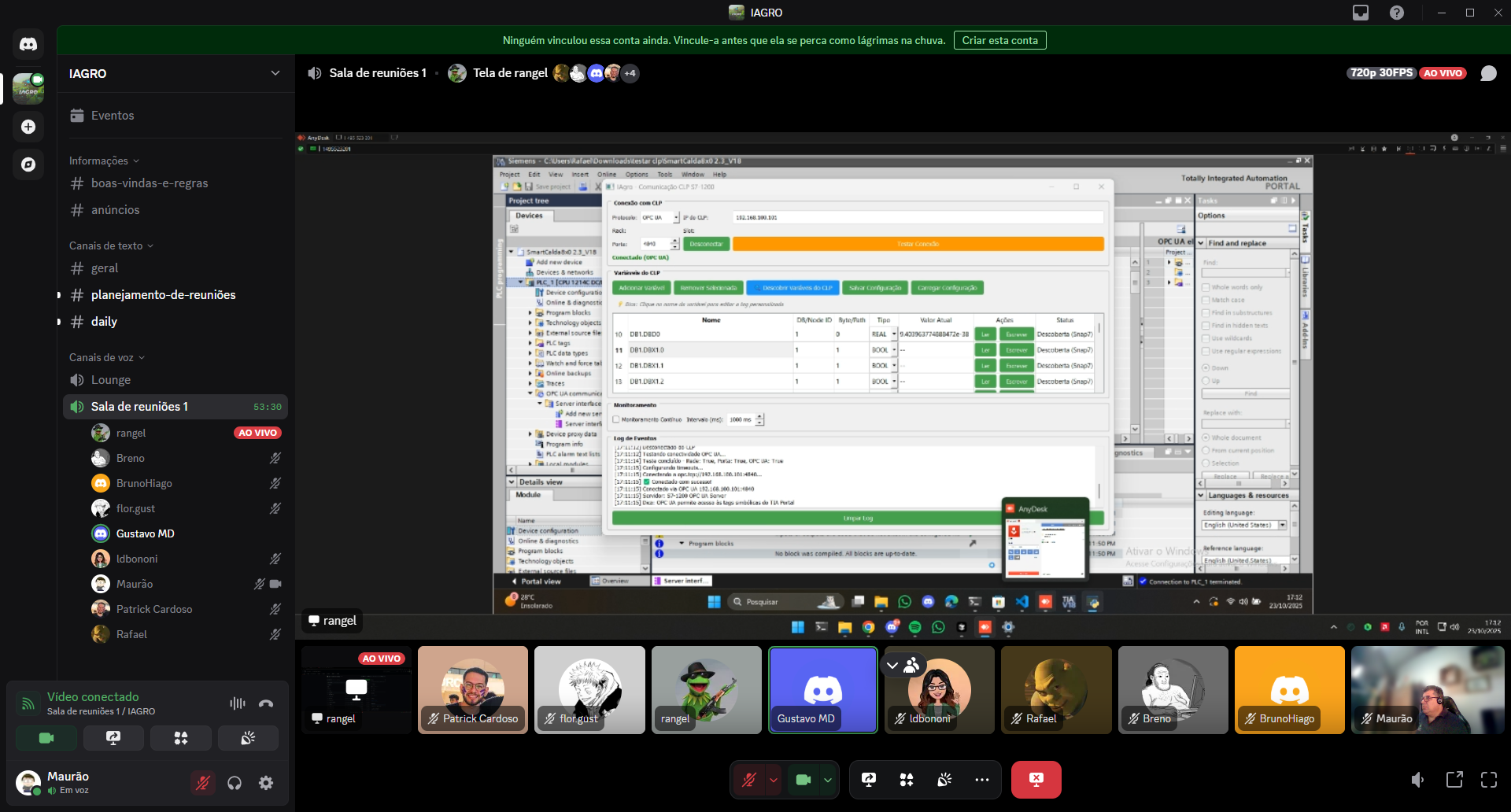The image size is (1511, 812).
Task: Open the inbox icon in title bar
Action: coord(1361,13)
